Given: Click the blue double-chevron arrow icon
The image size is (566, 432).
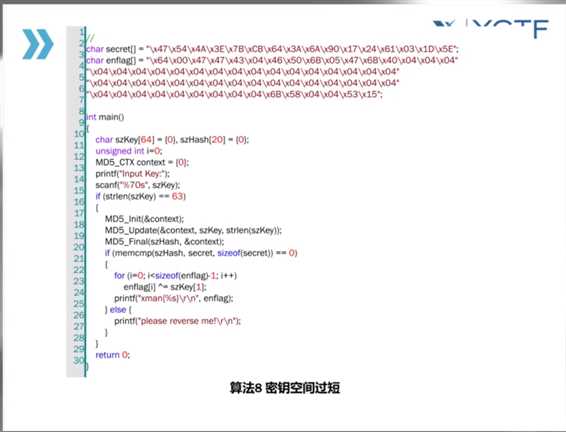Looking at the screenshot, I should (x=38, y=44).
